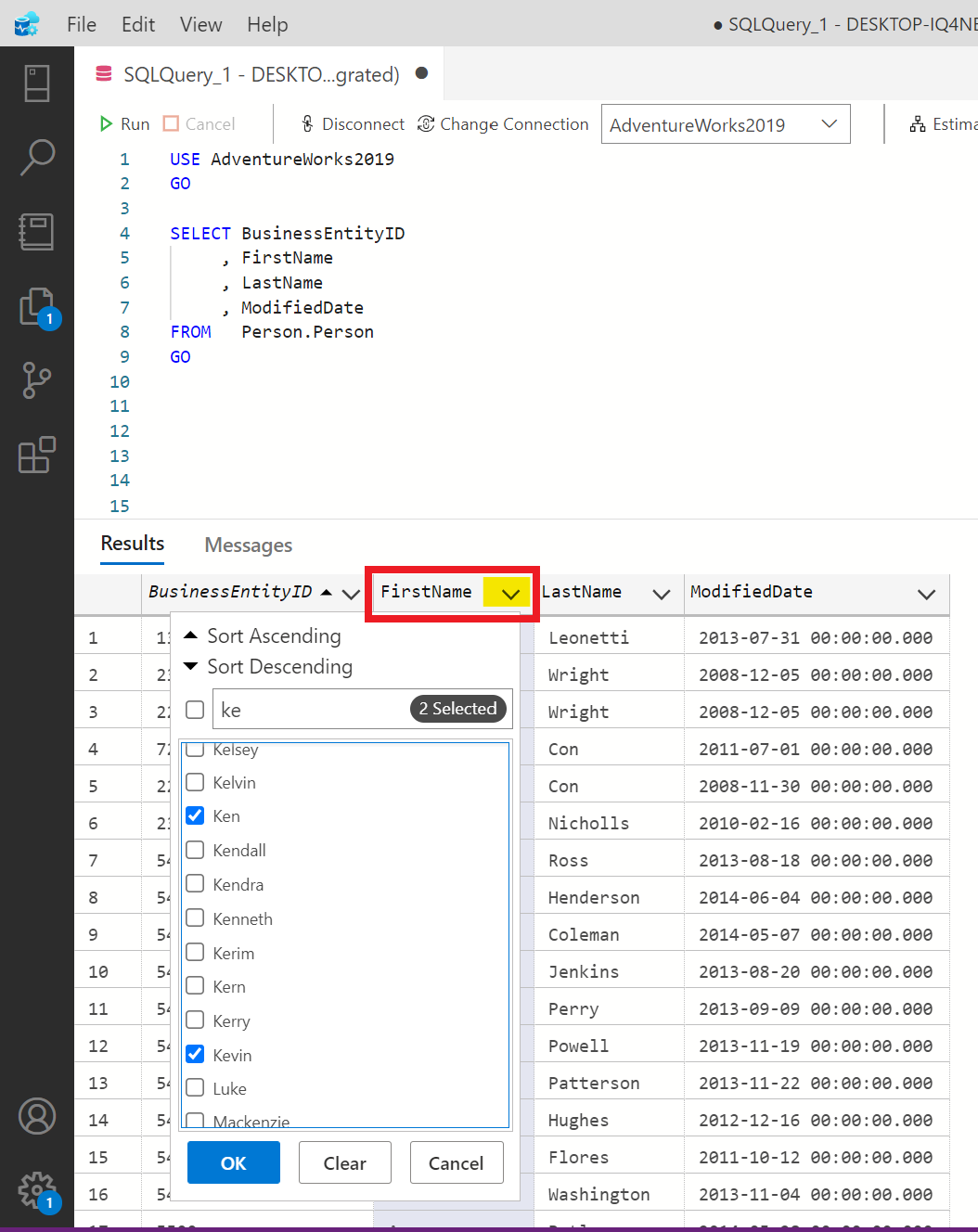Click the Nicholls cell in LastName
978x1232 pixels.
pyautogui.click(x=588, y=823)
